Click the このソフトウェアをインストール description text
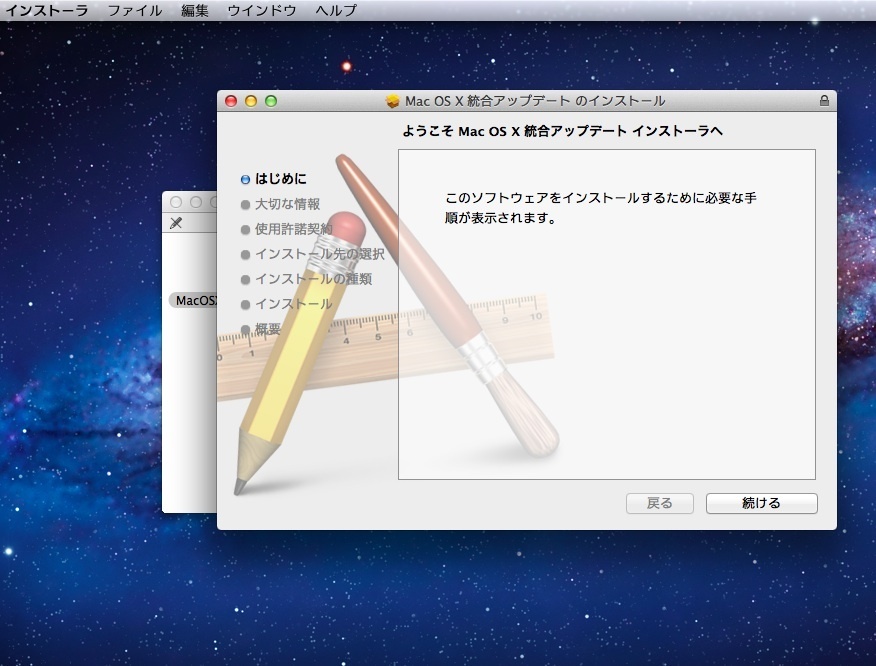Screen dimensions: 876x666 (x=601, y=207)
